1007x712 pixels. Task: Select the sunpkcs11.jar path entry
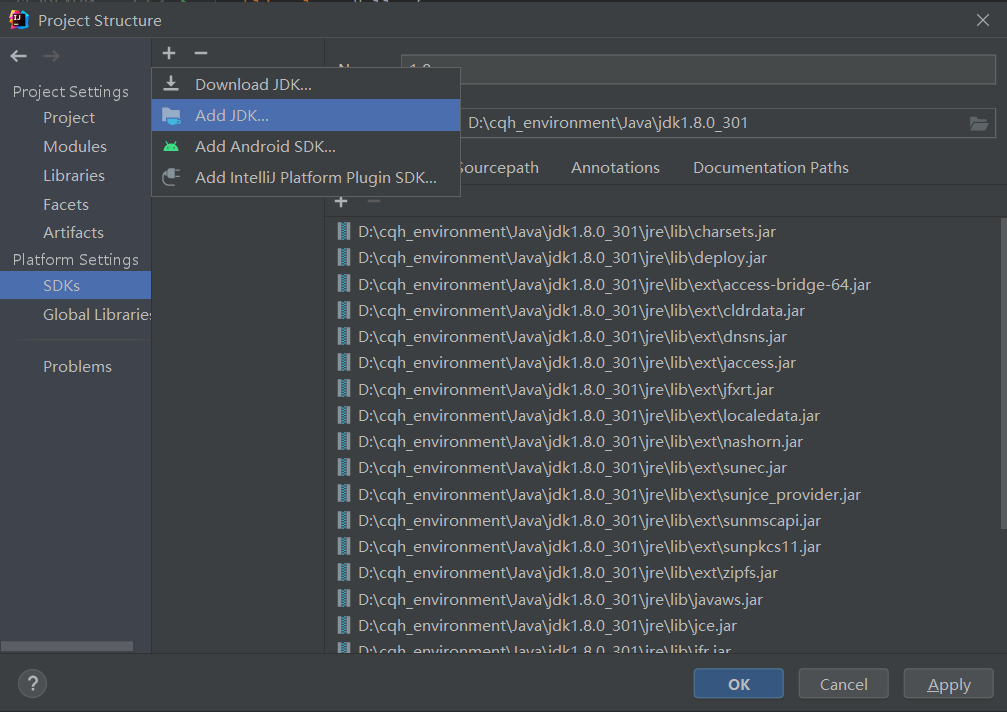[x=589, y=547]
